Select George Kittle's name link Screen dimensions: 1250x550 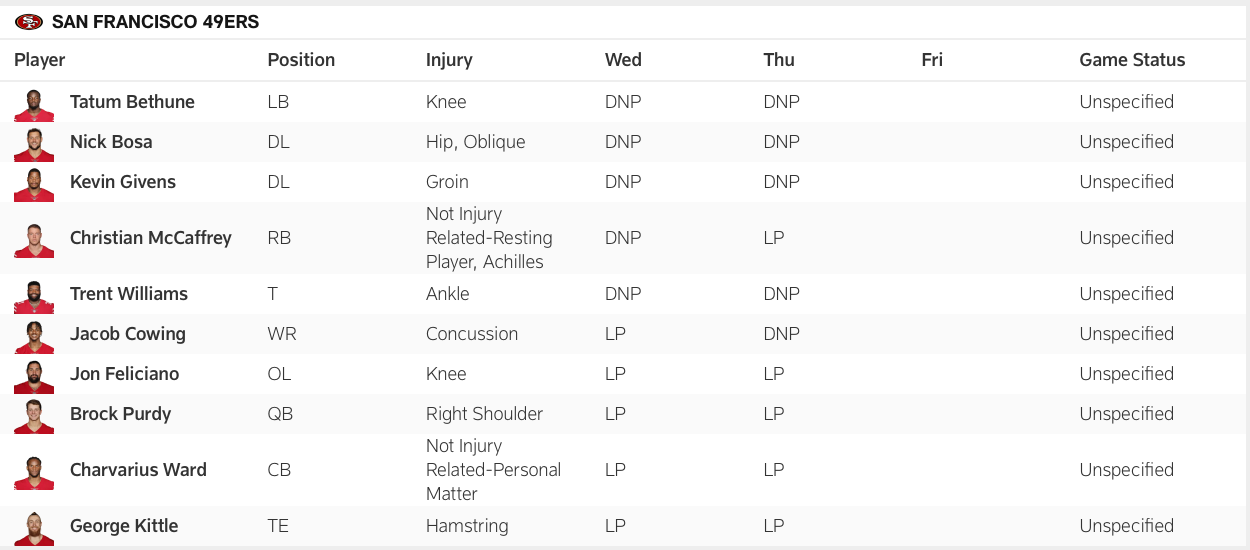point(124,526)
